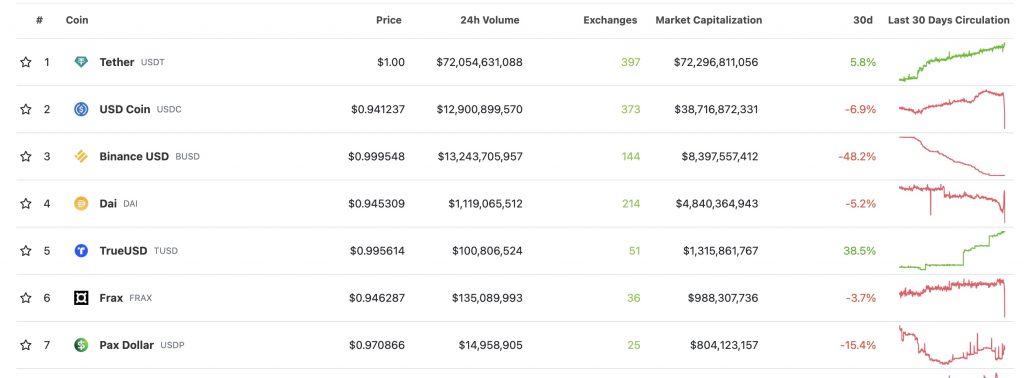Image resolution: width=1024 pixels, height=378 pixels.
Task: Sort table by 30d column
Action: coord(863,20)
